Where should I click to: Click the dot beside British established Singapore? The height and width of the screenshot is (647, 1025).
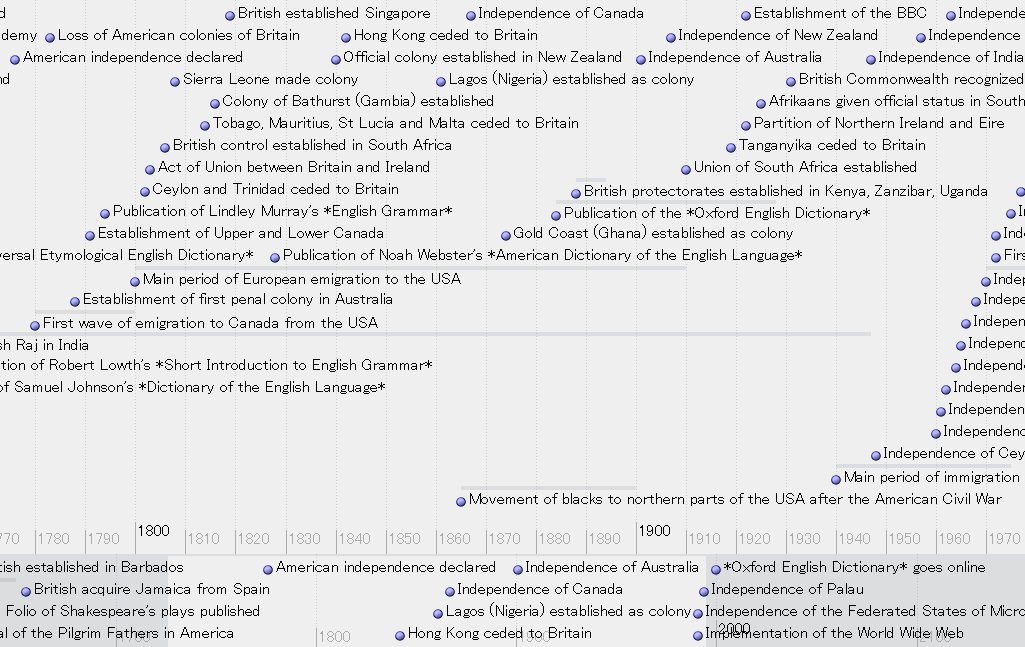[230, 15]
